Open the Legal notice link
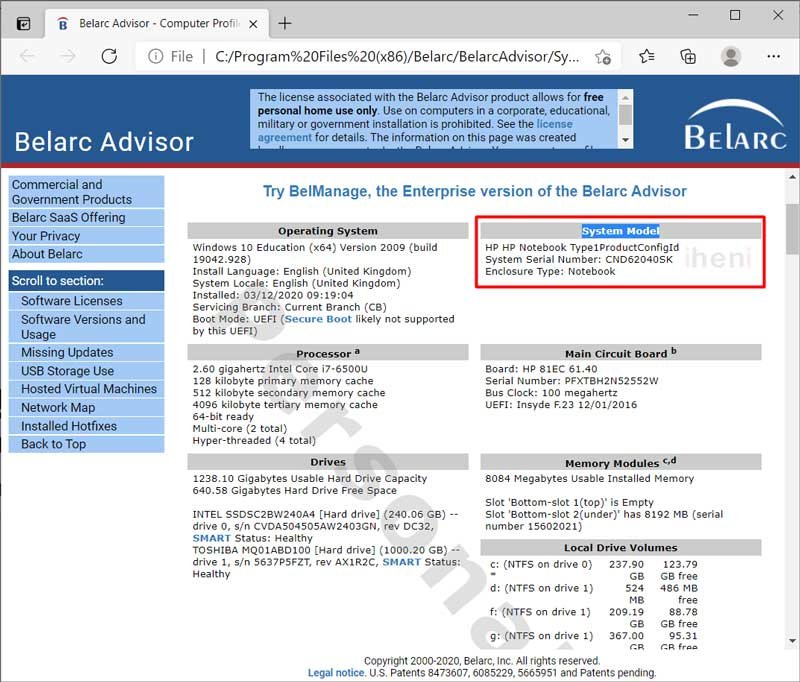Viewport: 800px width, 682px height. pos(336,673)
